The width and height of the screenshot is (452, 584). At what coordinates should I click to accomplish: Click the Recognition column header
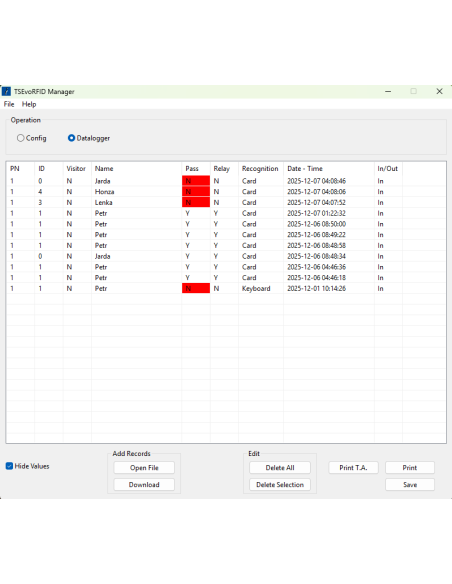pos(261,169)
